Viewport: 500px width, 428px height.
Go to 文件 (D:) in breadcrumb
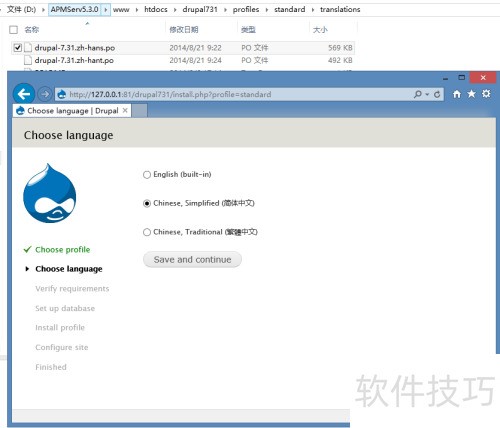click(21, 9)
